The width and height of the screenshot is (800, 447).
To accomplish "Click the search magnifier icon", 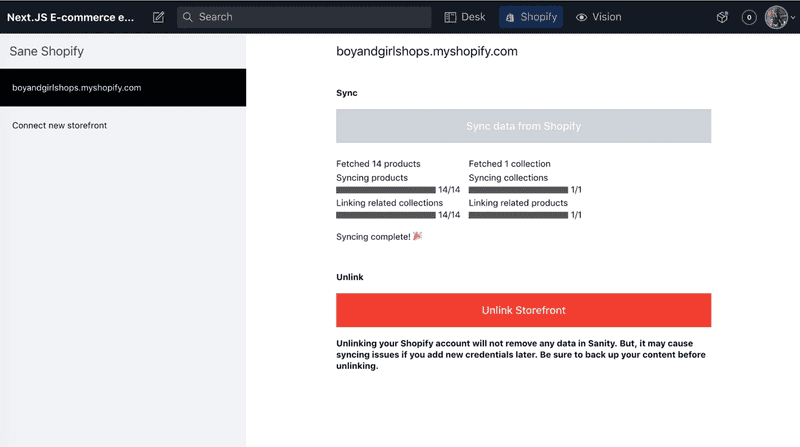I will [x=188, y=17].
